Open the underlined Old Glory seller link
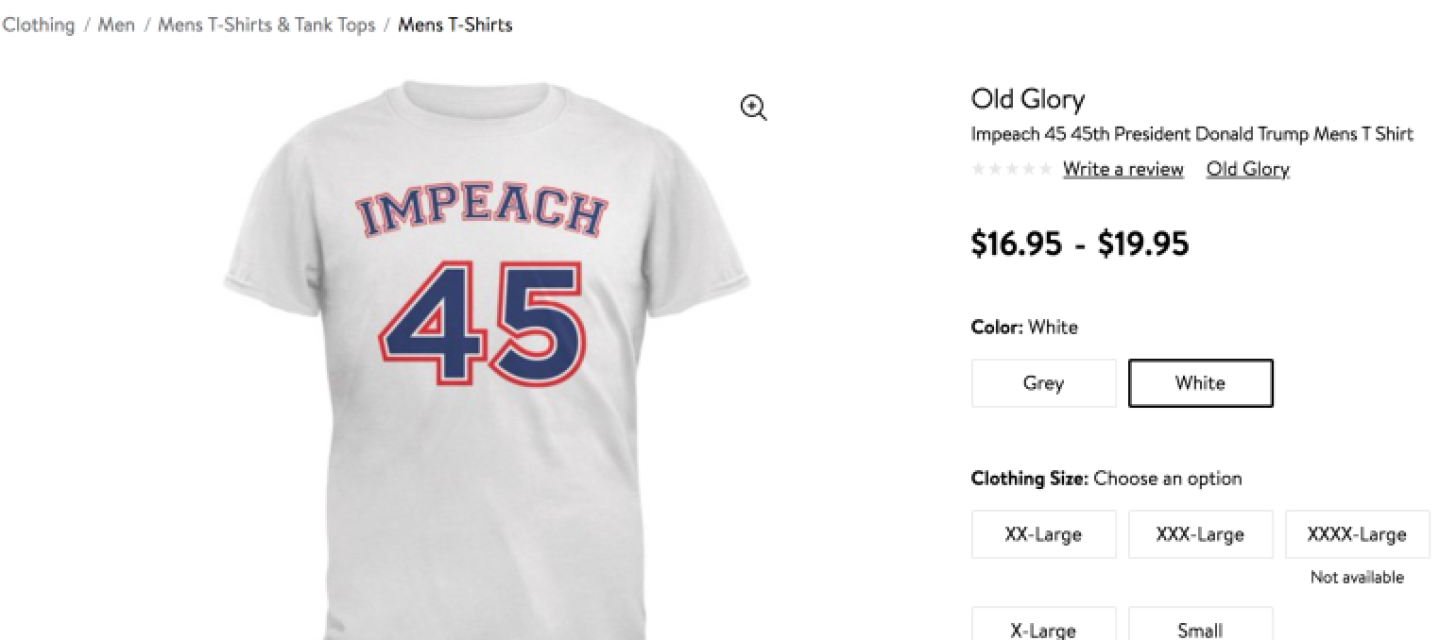The height and width of the screenshot is (640, 1440). tap(1247, 169)
